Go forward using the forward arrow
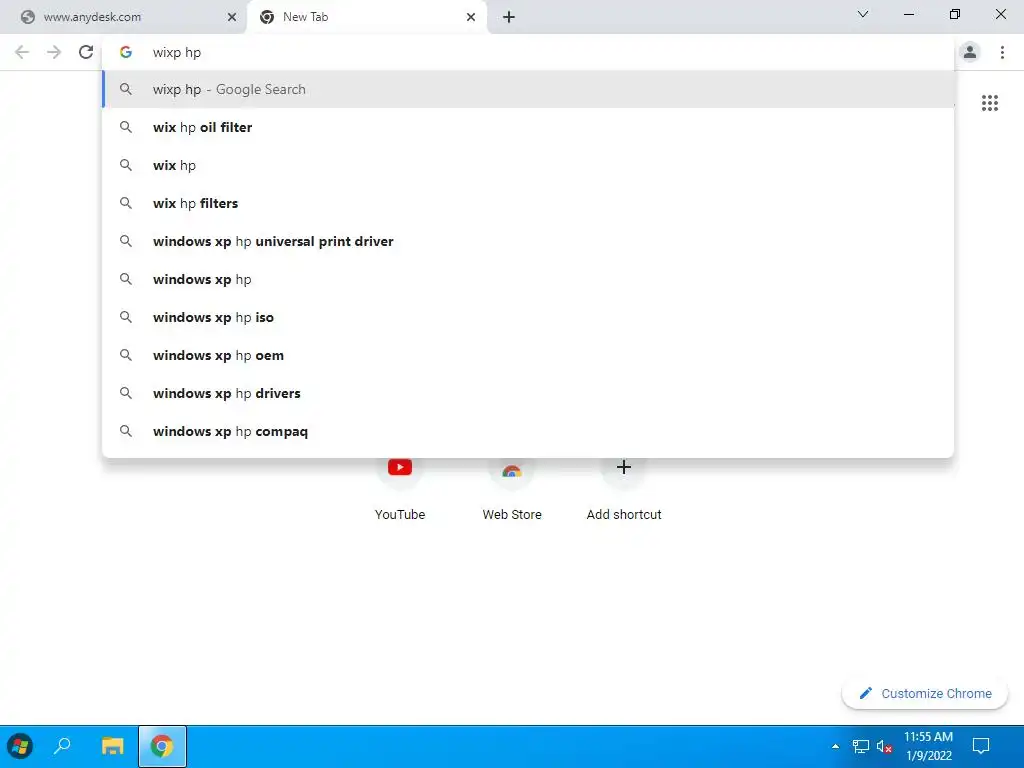Screen dimensions: 1024x768 point(54,52)
